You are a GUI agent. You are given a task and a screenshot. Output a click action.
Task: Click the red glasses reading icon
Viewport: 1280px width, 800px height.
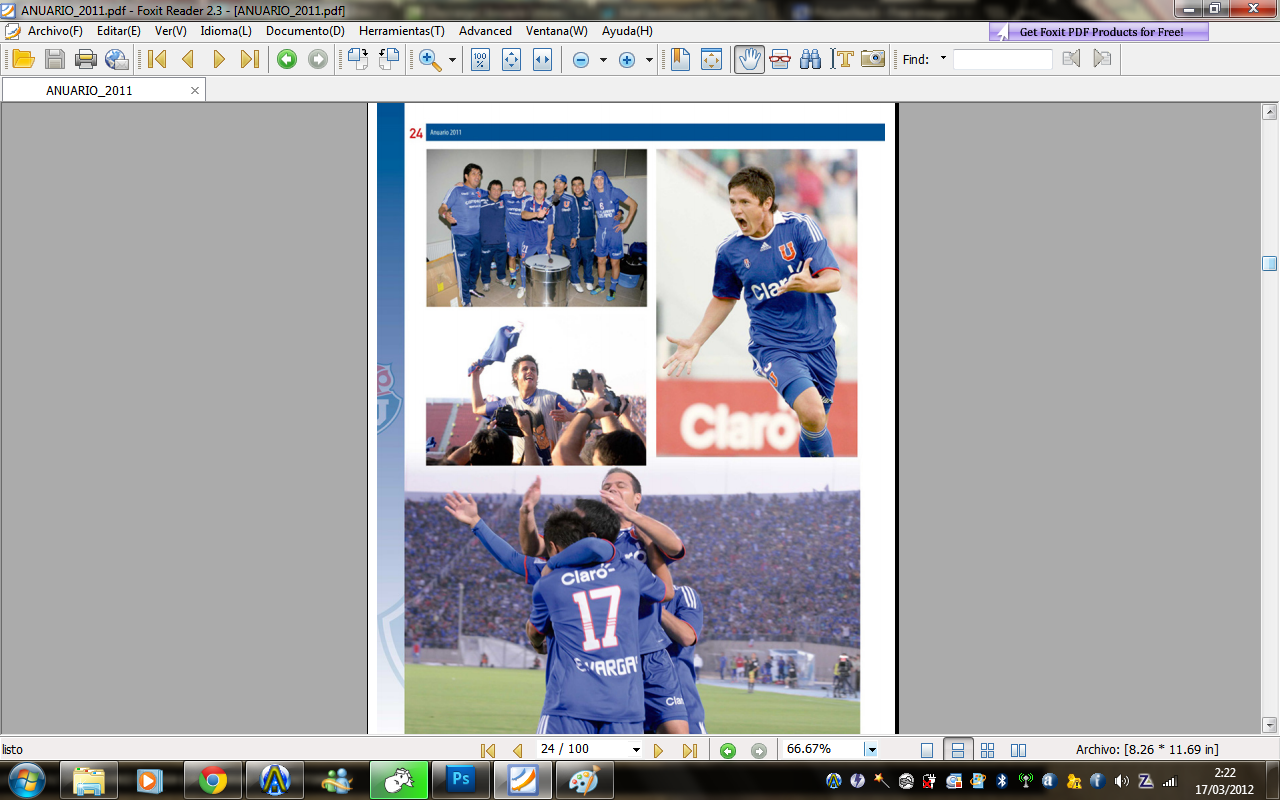click(780, 59)
